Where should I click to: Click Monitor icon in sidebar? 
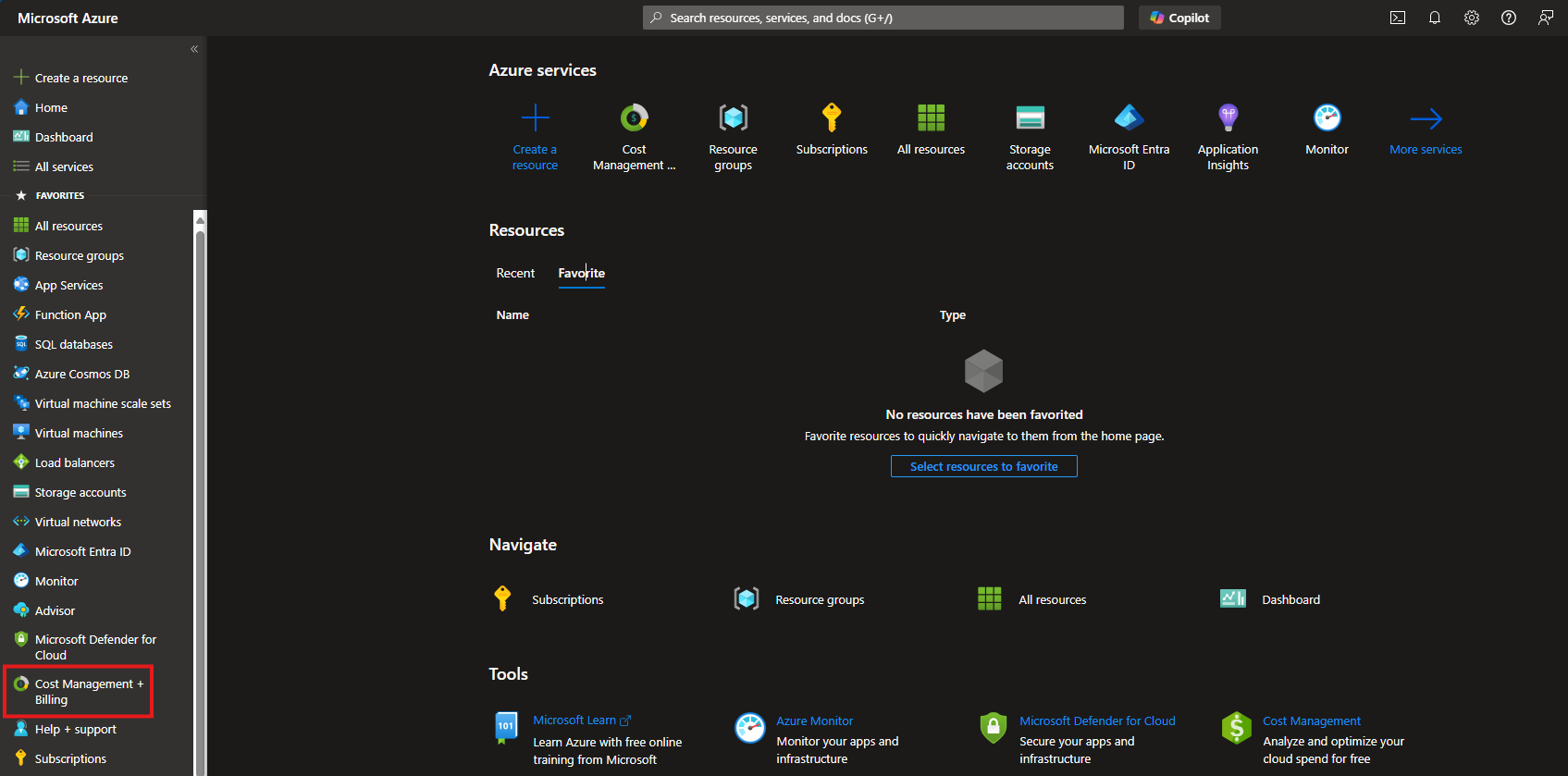[x=21, y=581]
